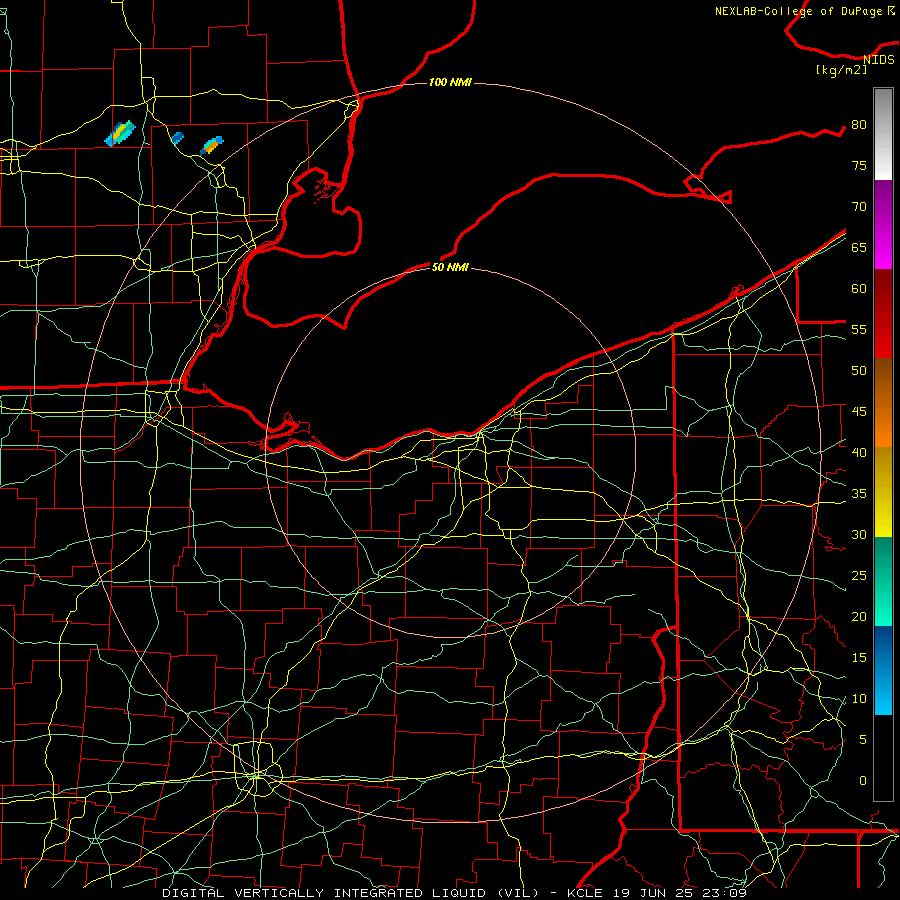900x900 pixels.
Task: Click the green-teal segment of the color bar
Action: coord(883,581)
